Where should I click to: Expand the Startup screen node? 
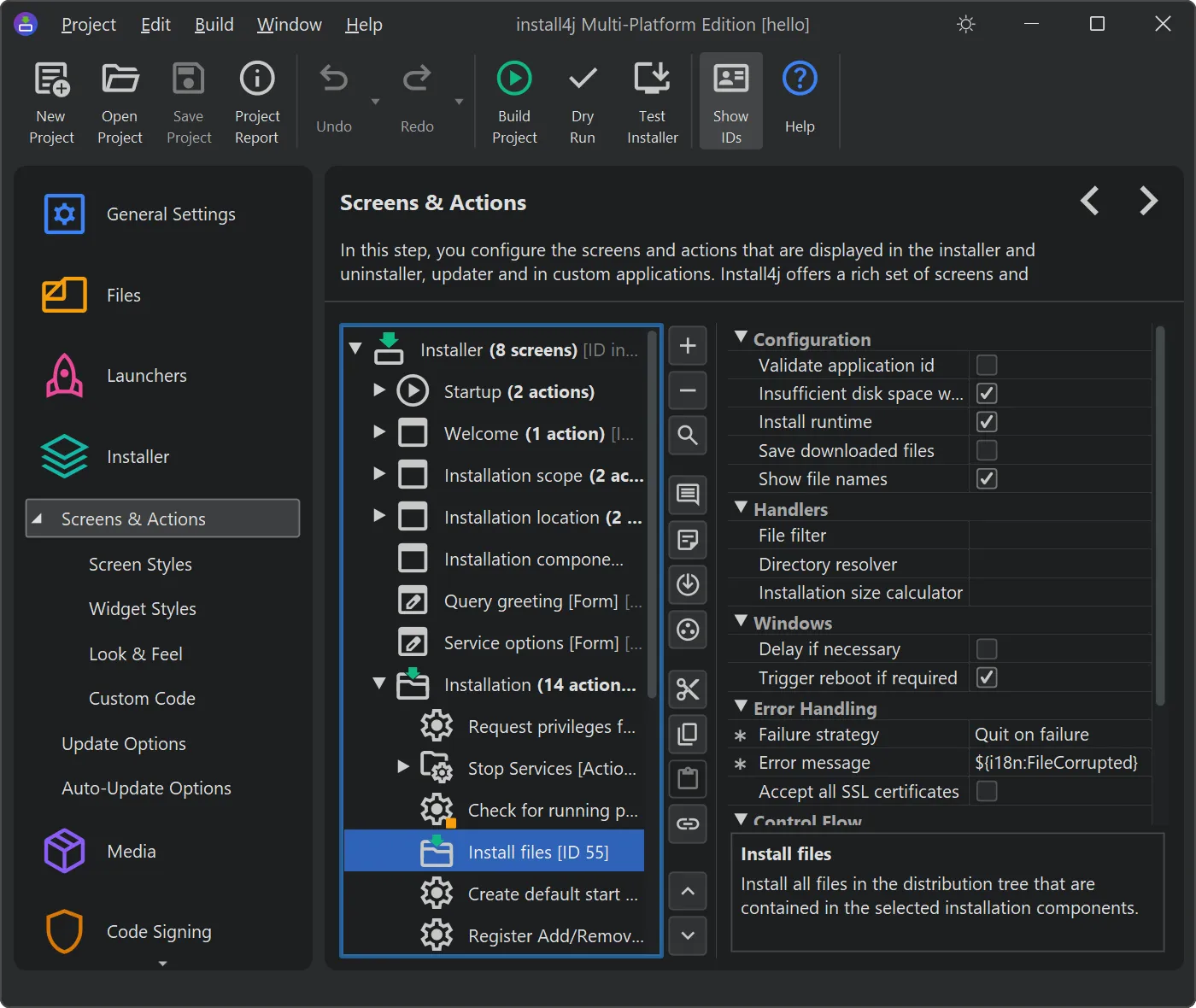379,391
